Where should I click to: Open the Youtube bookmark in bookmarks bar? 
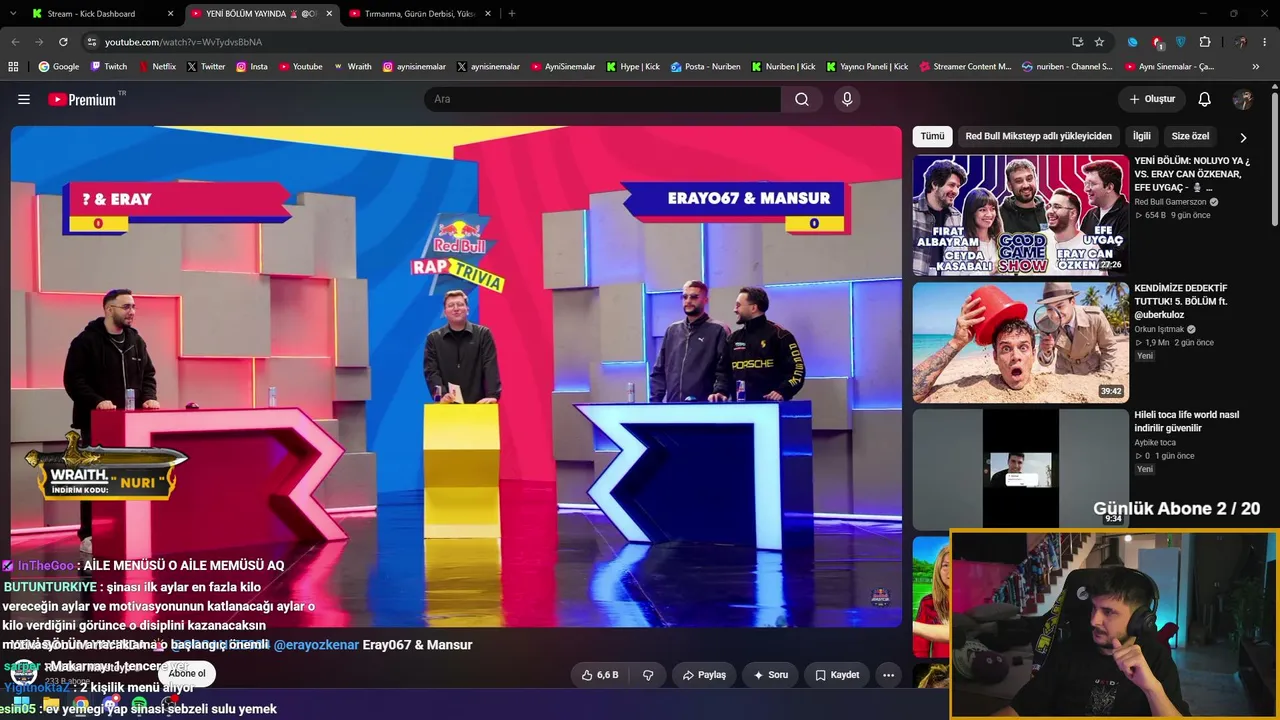click(300, 66)
